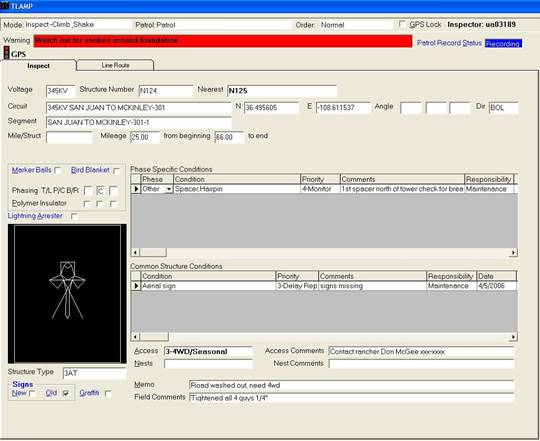Screen dimensions: 540x441
Task: Toggle the Lightning Arrester checkbox
Action: coord(74,216)
